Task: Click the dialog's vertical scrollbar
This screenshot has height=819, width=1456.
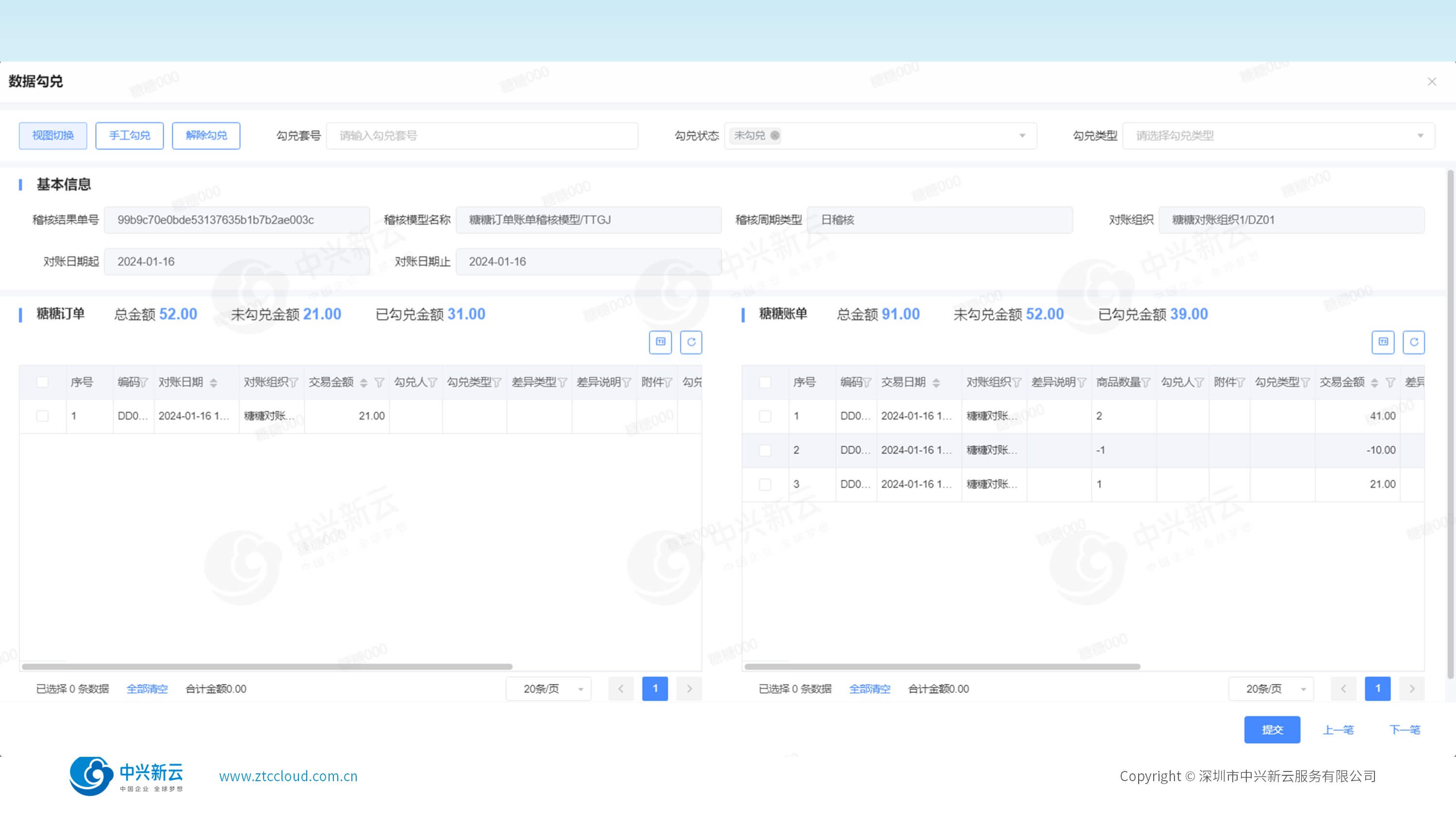Action: (x=1450, y=424)
